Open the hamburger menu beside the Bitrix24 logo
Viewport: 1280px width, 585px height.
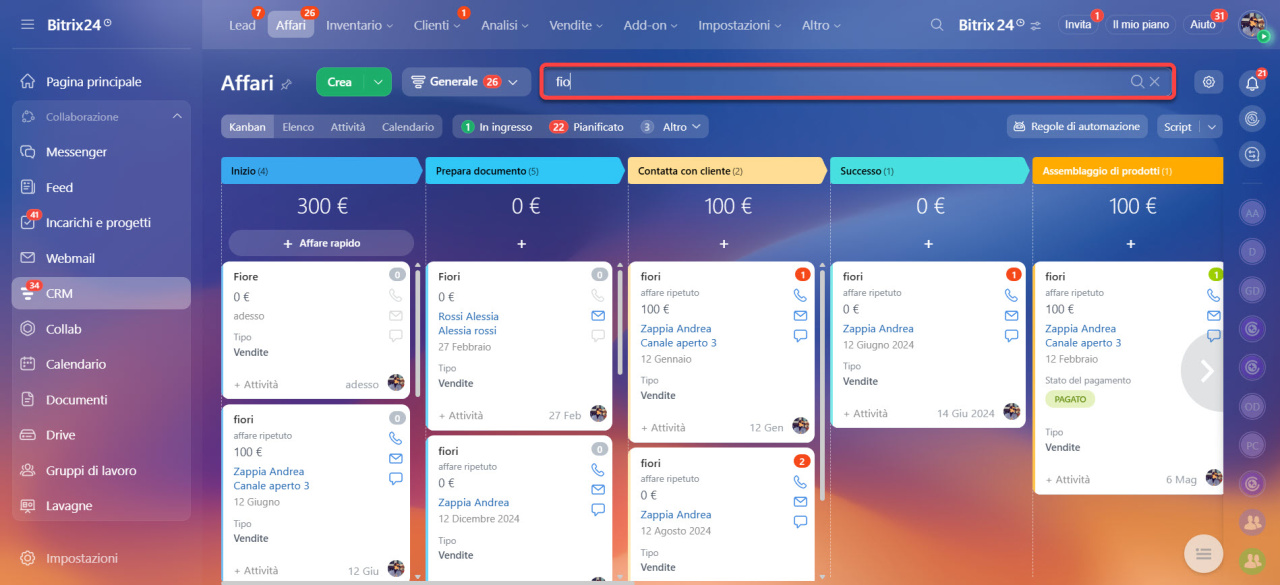click(27, 24)
